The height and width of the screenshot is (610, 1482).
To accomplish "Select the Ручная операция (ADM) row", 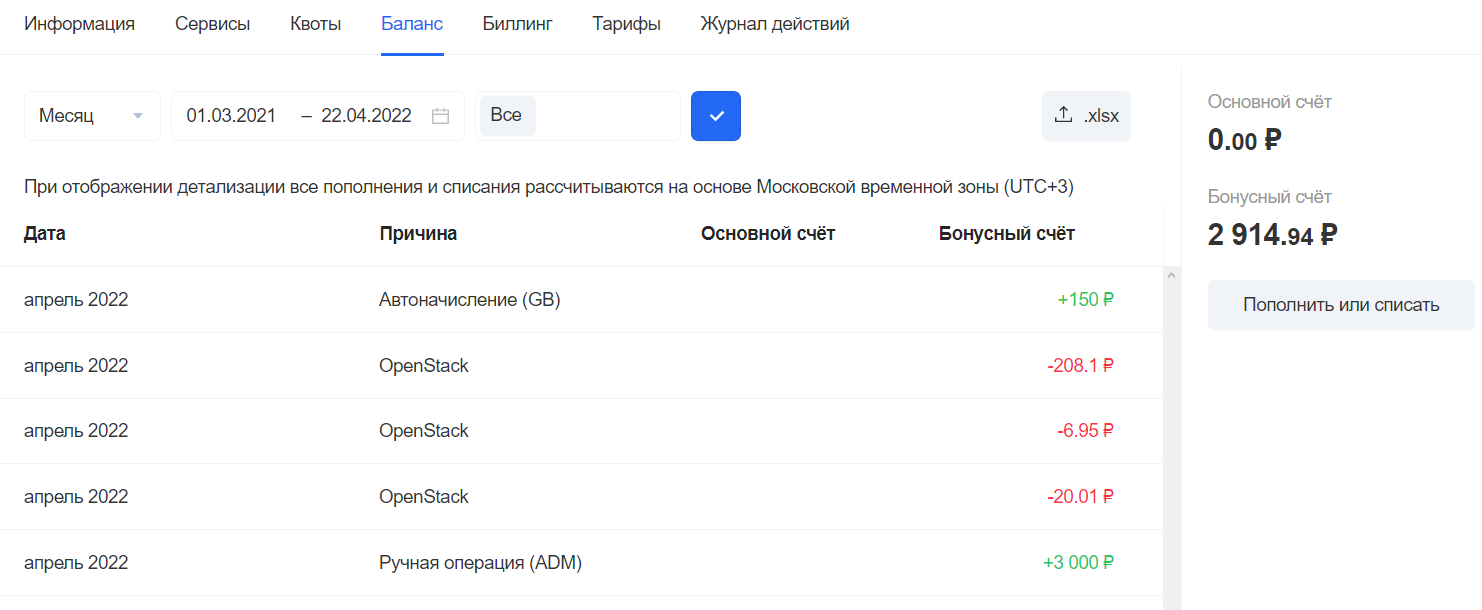I will pyautogui.click(x=581, y=563).
